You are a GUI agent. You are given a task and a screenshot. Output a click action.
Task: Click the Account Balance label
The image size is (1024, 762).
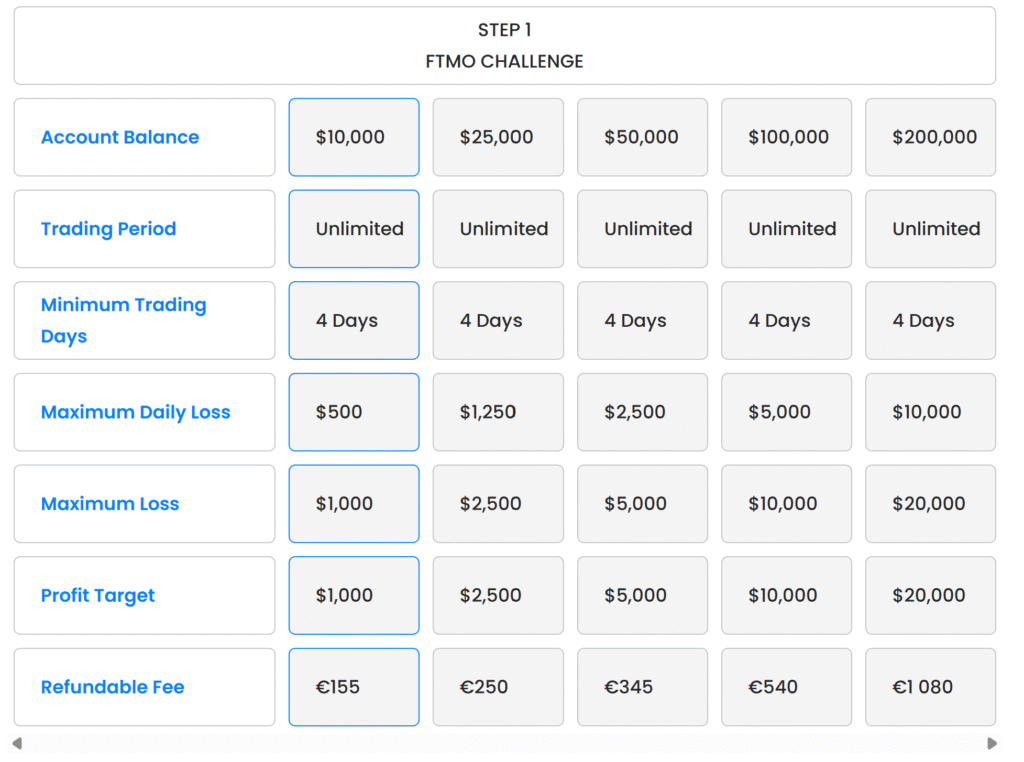[120, 137]
